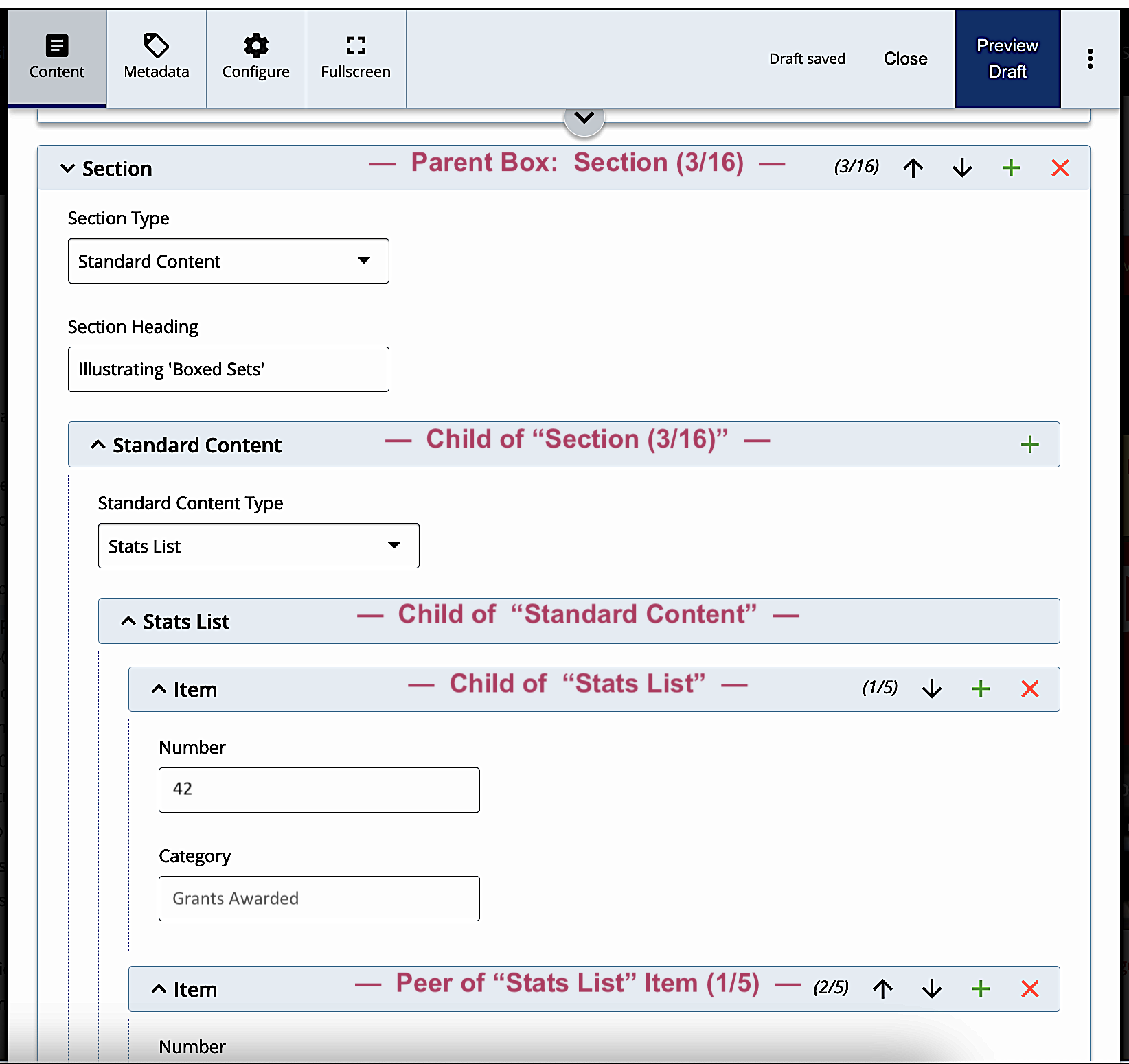1129x1064 pixels.
Task: Edit the Category field Grants Awarded
Action: 319,899
